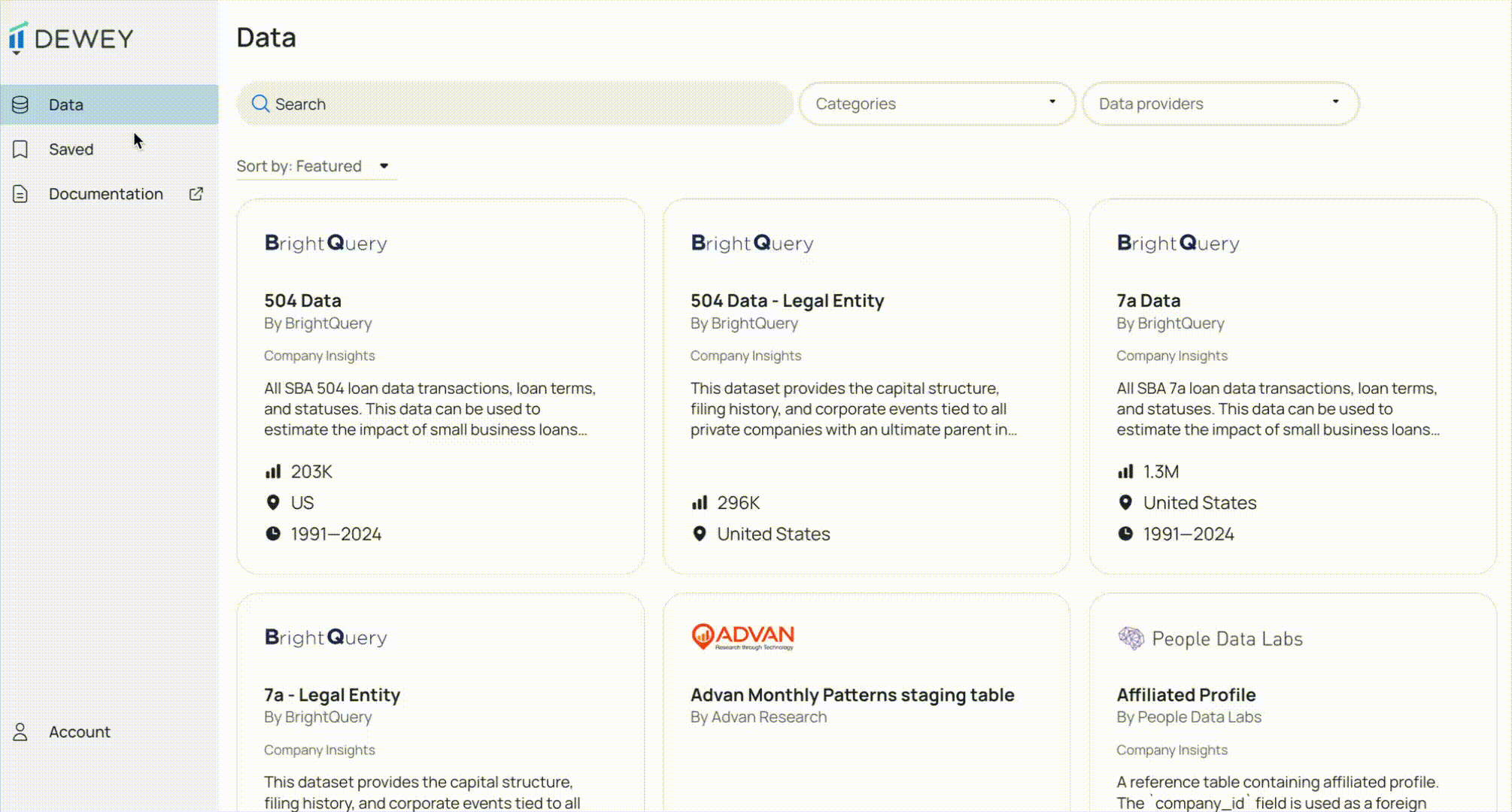The height and width of the screenshot is (812, 1512).
Task: Open the Affiliated Profile dataset title
Action: (1186, 695)
